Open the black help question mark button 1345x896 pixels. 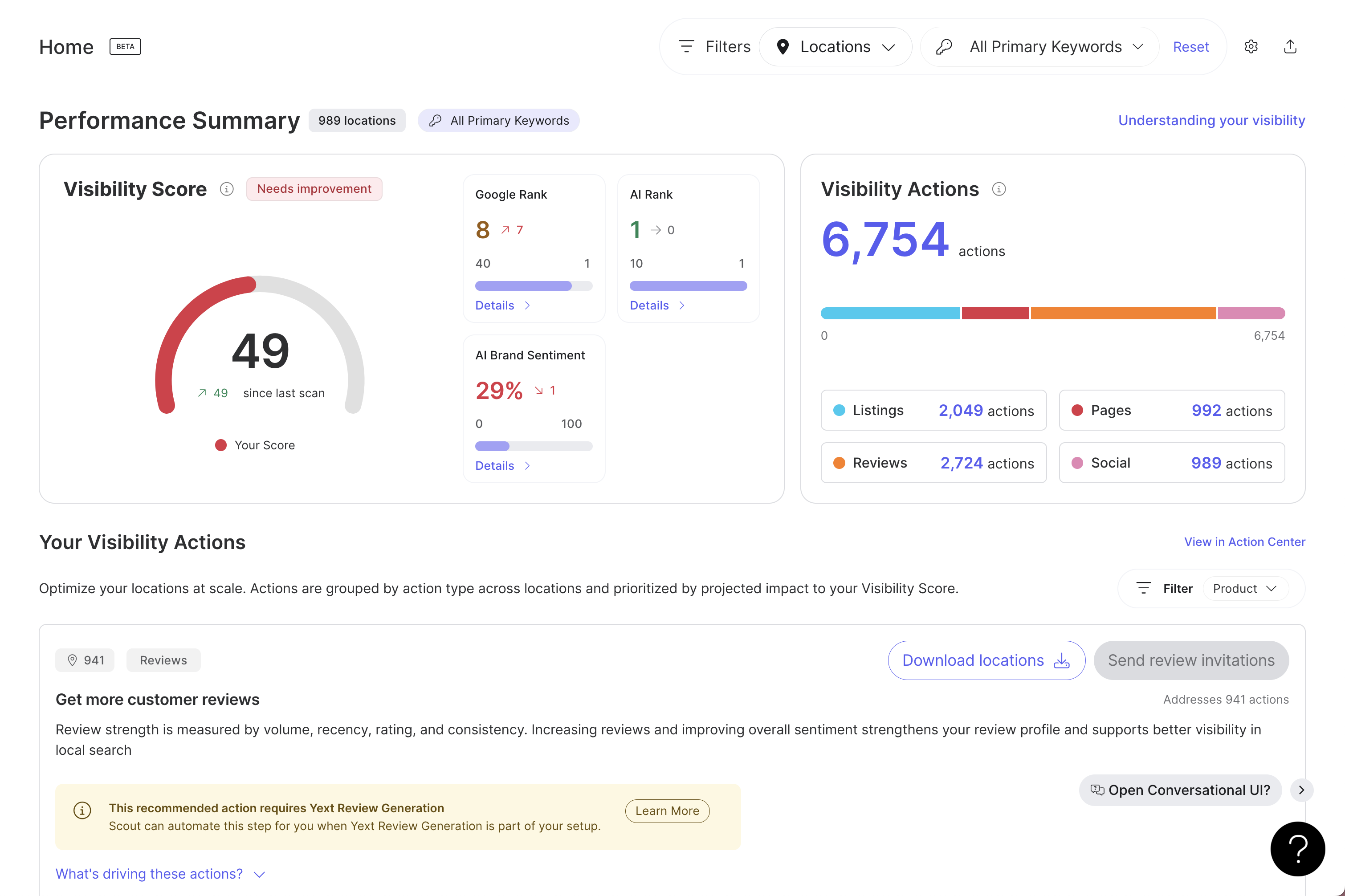pos(1297,848)
